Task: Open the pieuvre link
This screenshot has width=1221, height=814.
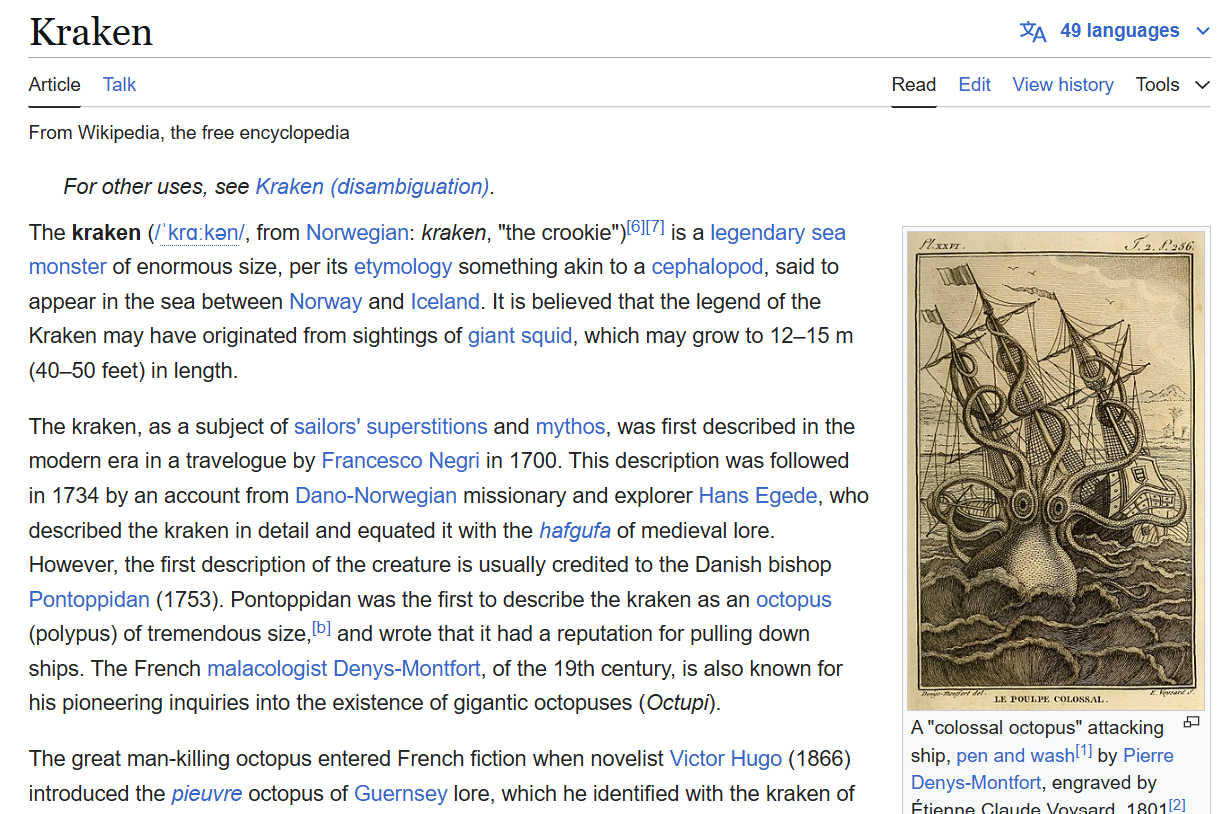Action: (x=207, y=794)
